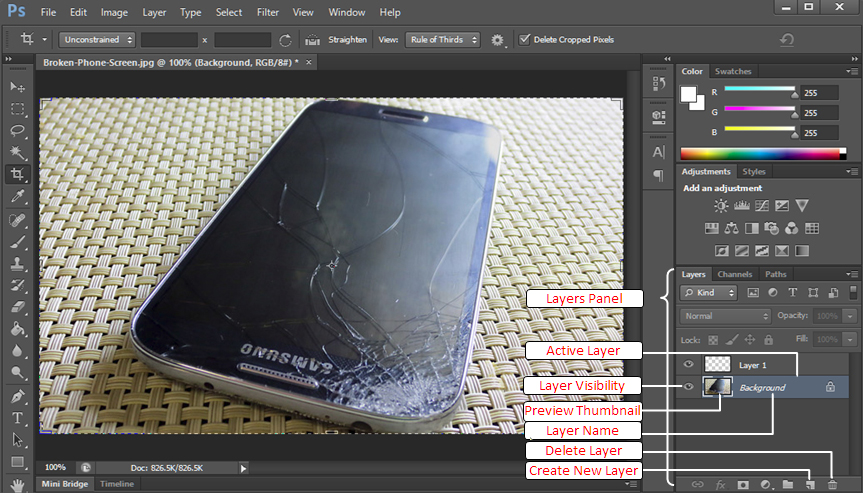Create a new group folder icon
Viewport: 863px width, 493px height.
pos(788,485)
